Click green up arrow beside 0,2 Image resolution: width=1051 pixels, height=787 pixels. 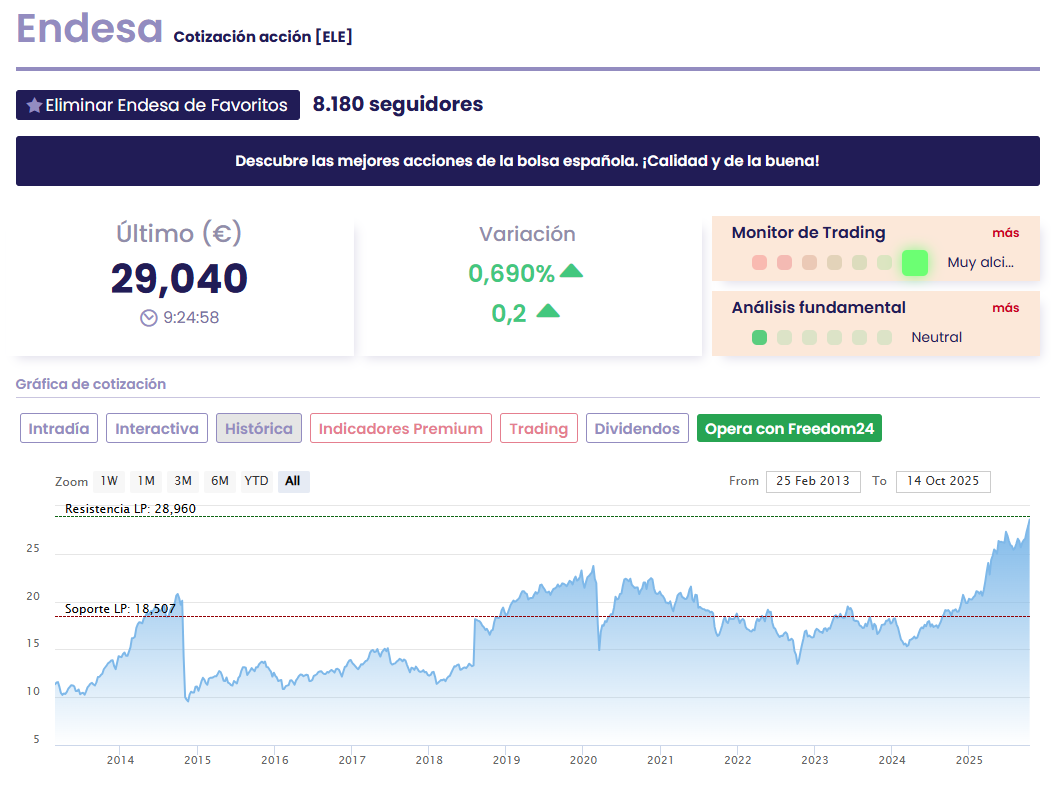(548, 312)
